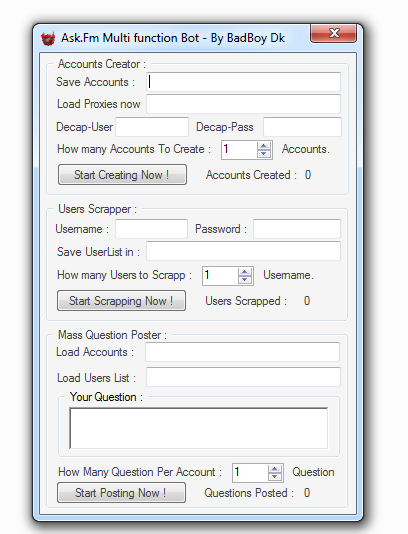Click the Load Proxies now input field

[x=243, y=104]
